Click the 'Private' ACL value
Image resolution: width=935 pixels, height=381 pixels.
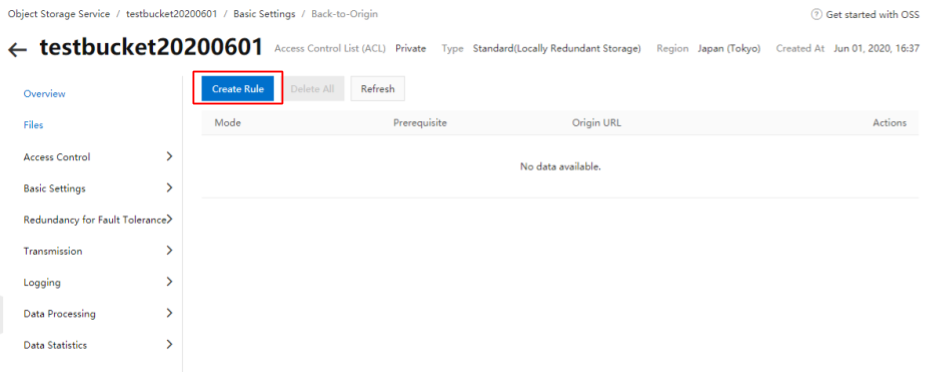point(411,49)
